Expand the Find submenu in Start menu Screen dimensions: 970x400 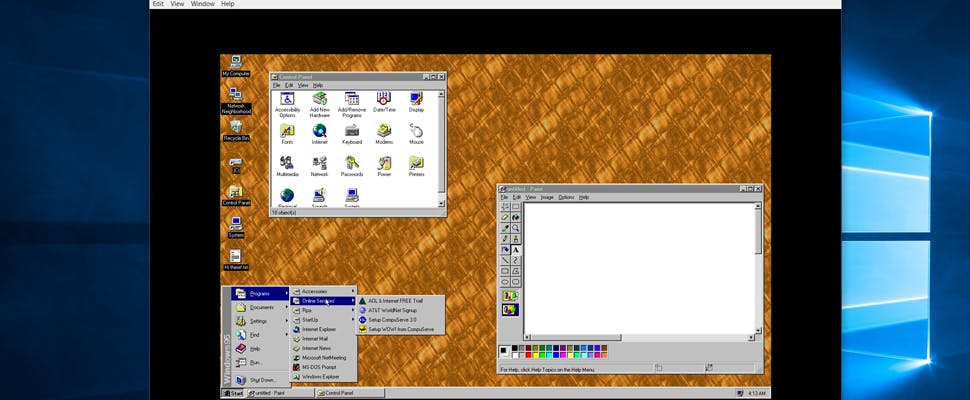click(x=260, y=334)
